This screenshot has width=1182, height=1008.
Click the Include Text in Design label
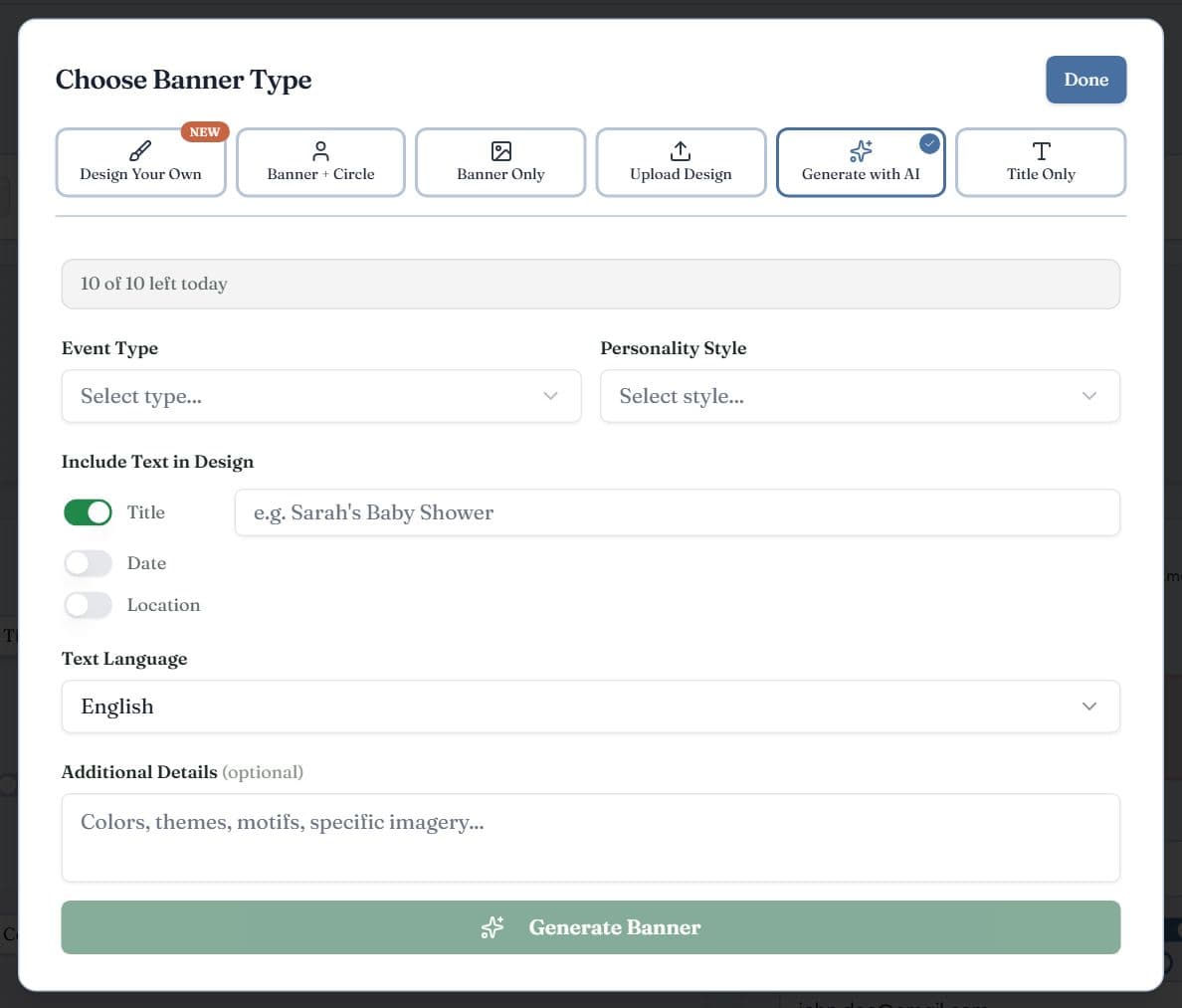(x=157, y=462)
